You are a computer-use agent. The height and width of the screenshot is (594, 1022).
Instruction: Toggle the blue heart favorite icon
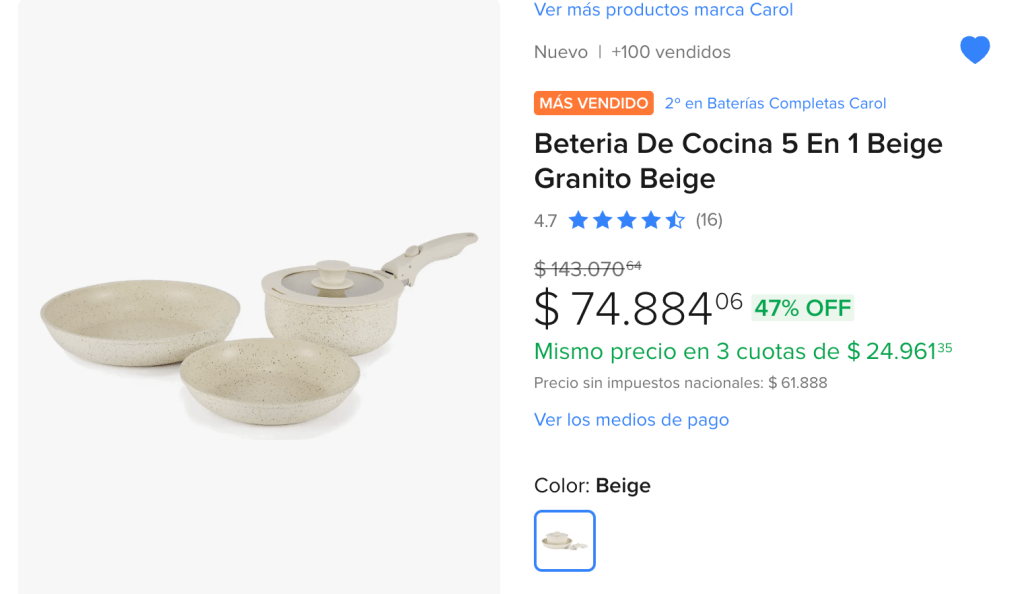pyautogui.click(x=974, y=50)
